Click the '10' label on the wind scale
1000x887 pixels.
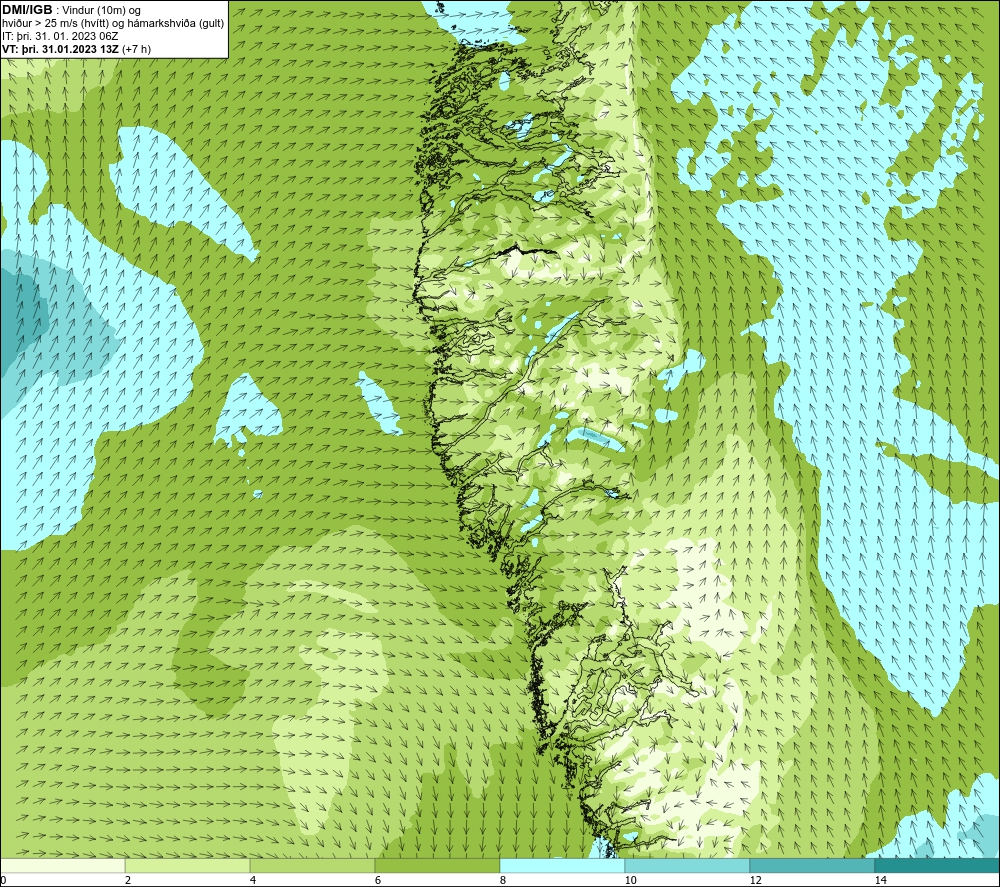(630, 880)
